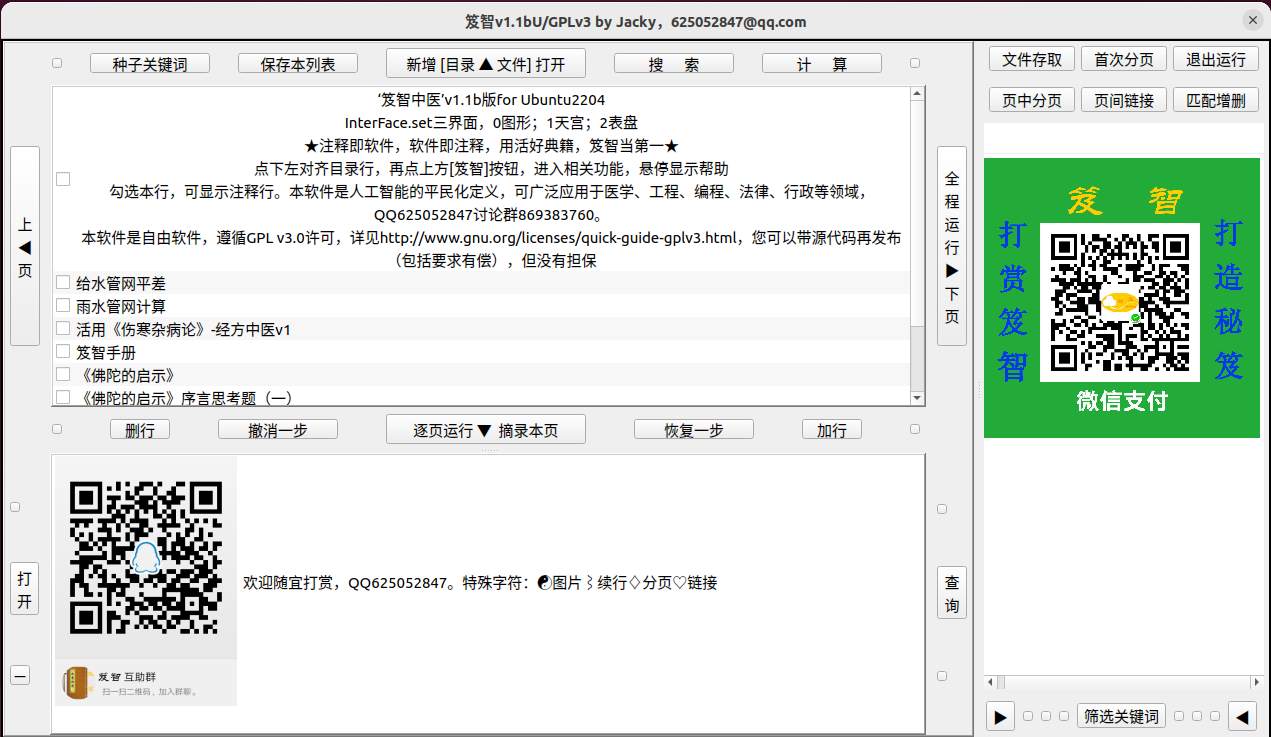
Task: Toggle small checkbox below the 查询 button
Action: point(942,676)
